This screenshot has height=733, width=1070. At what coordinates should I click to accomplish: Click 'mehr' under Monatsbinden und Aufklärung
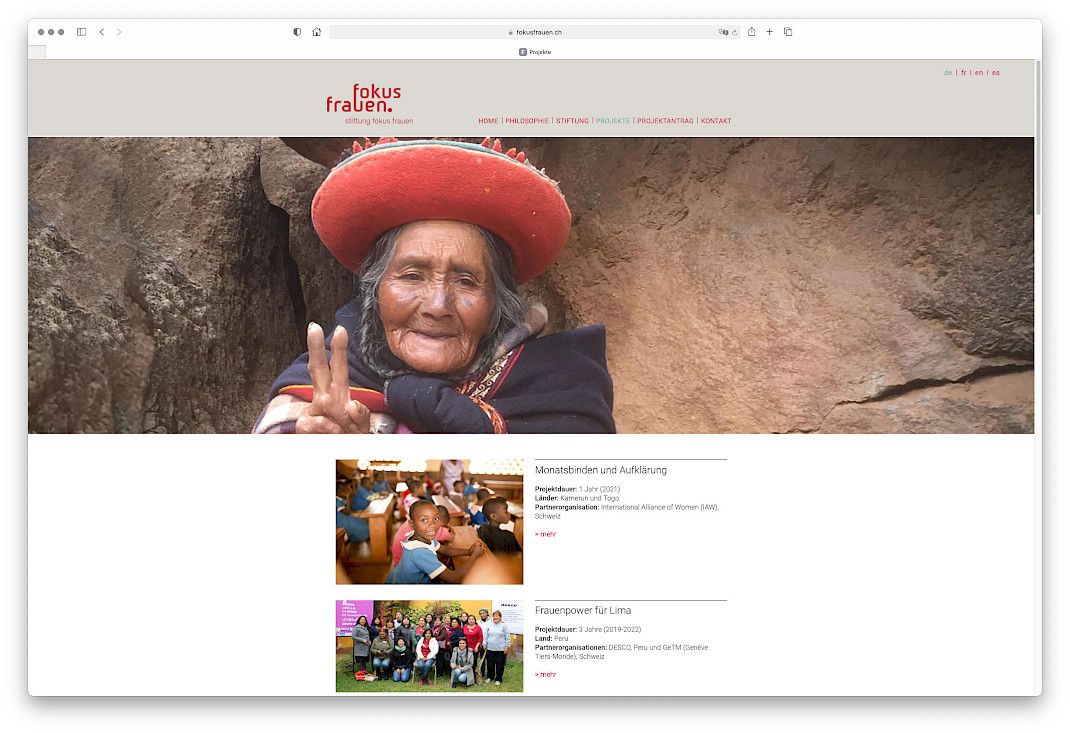546,534
